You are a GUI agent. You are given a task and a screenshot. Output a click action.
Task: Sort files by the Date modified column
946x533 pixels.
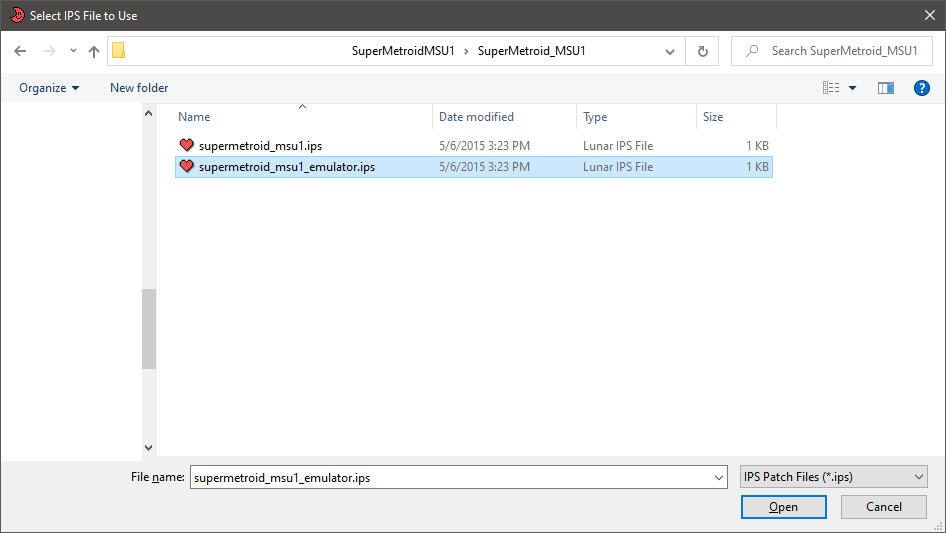click(x=476, y=117)
